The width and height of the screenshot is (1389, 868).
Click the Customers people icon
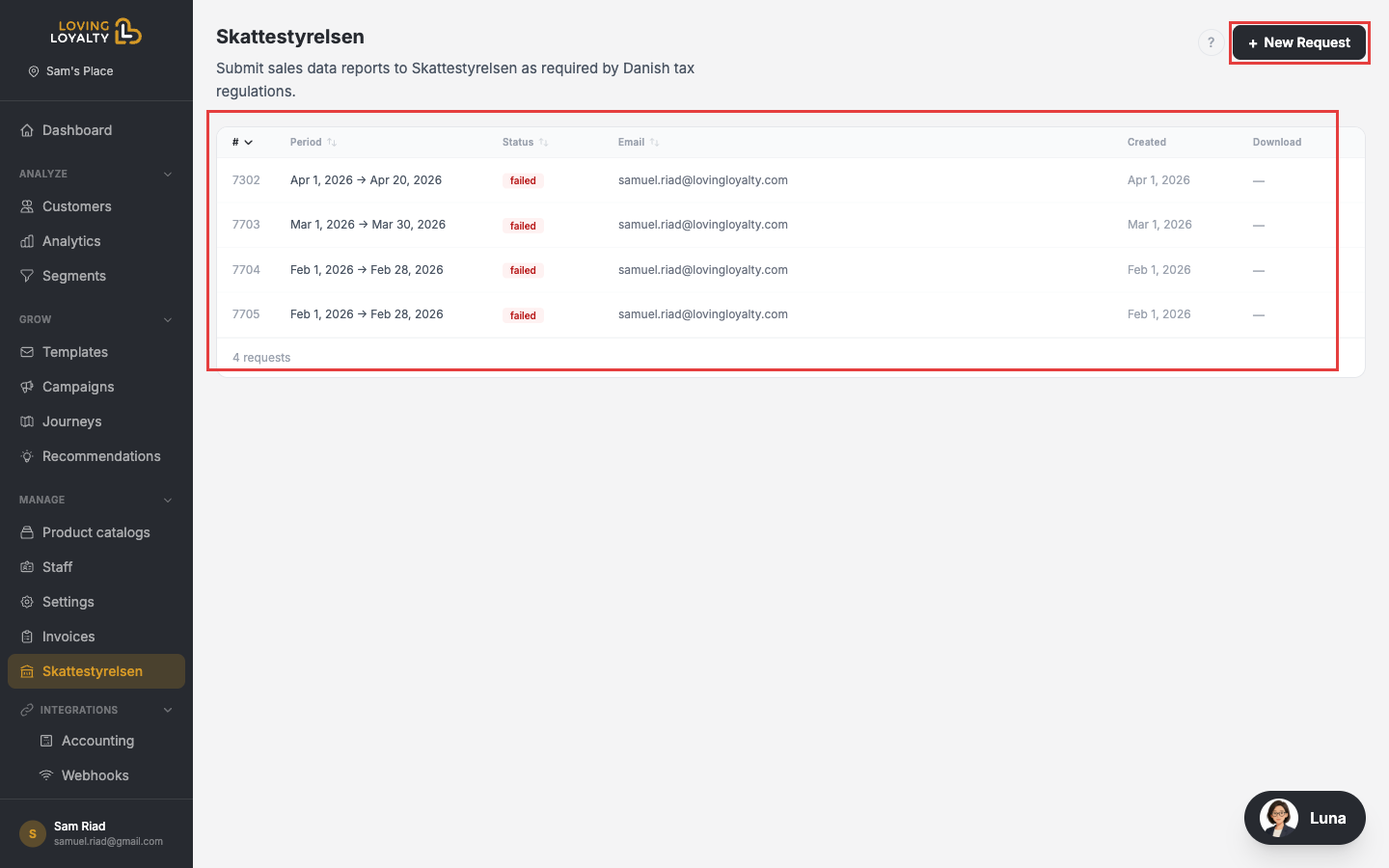tap(27, 206)
